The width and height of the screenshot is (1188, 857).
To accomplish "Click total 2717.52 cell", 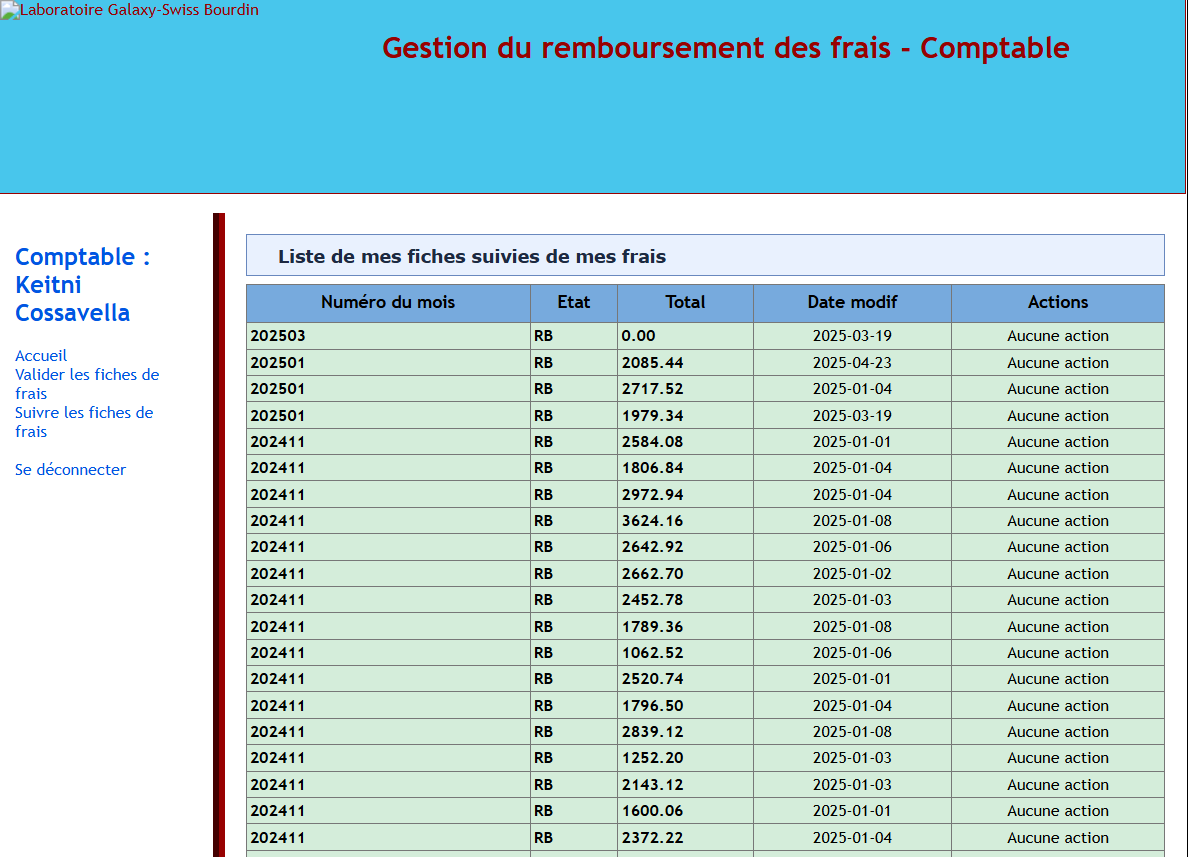I will [686, 389].
